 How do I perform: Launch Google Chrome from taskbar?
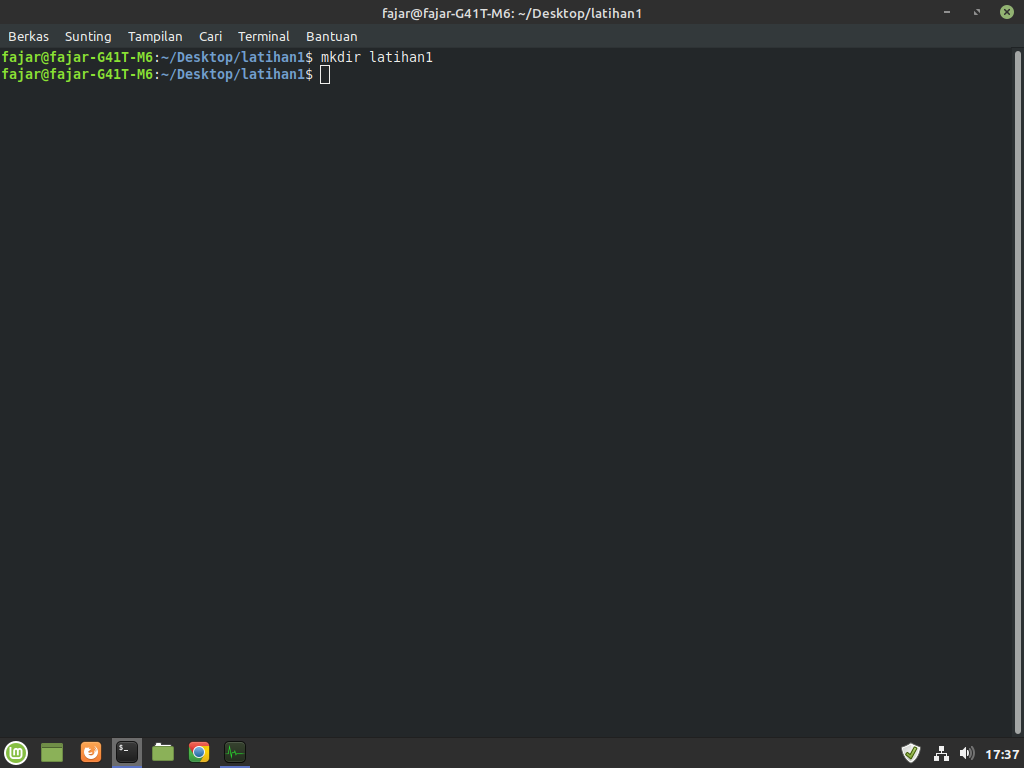point(199,752)
